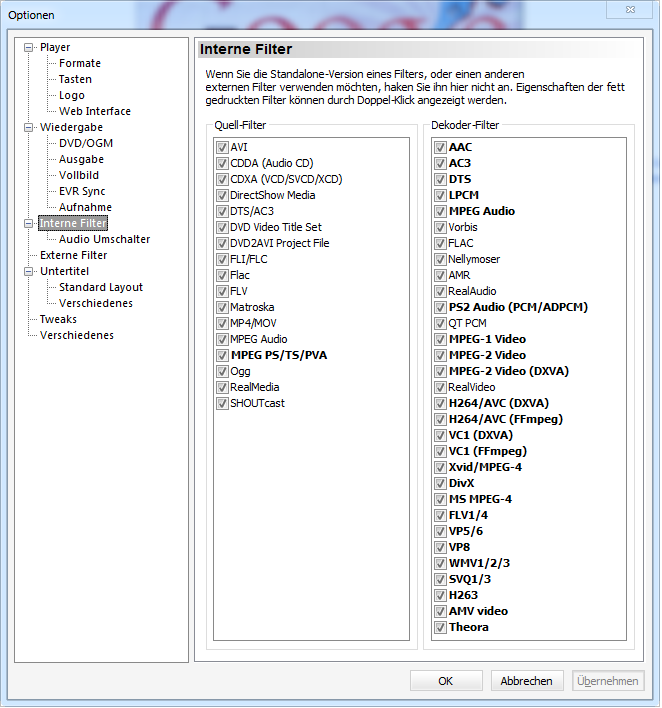Toggle the SHOUTcast source filter
Viewport: 662px width, 708px height.
point(222,403)
